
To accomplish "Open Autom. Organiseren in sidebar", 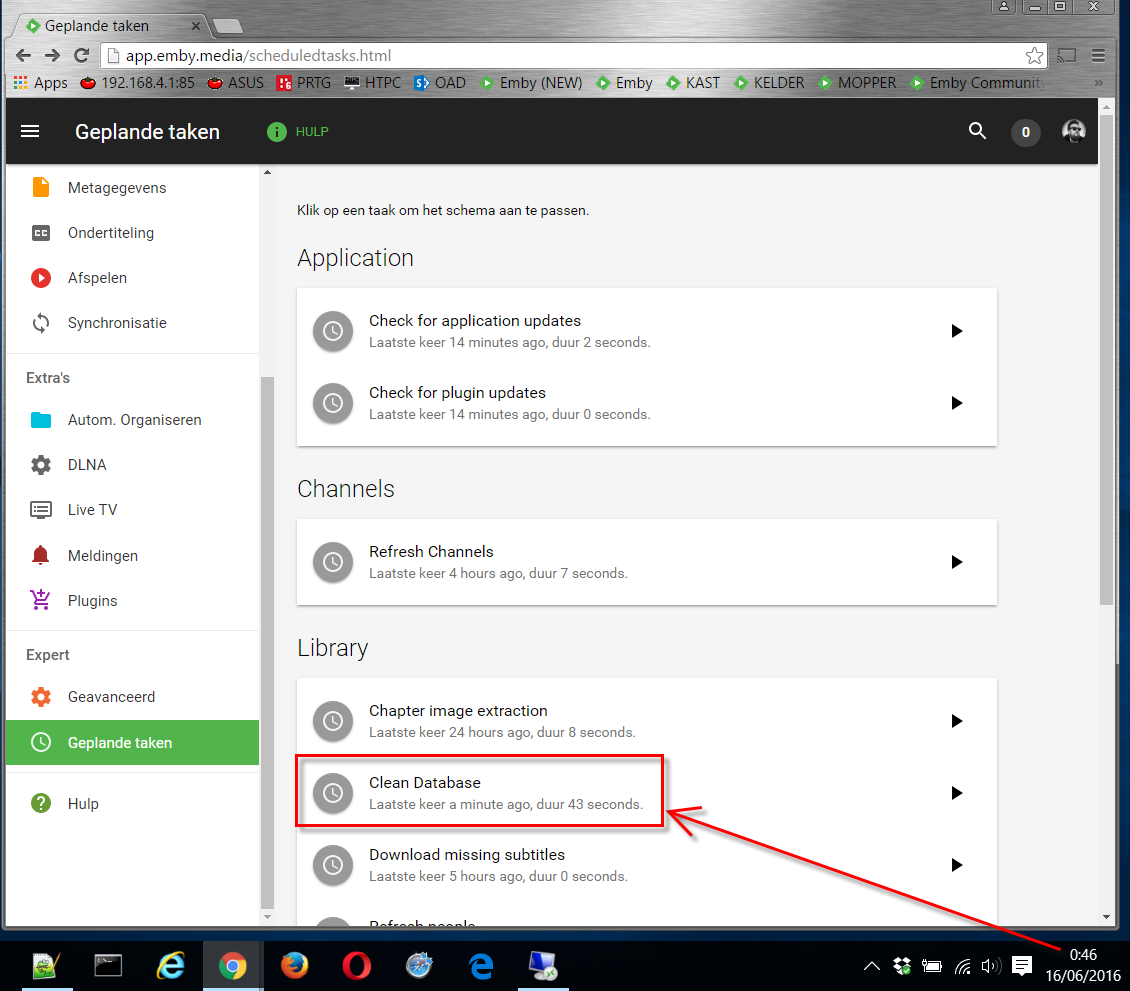I will [x=133, y=419].
